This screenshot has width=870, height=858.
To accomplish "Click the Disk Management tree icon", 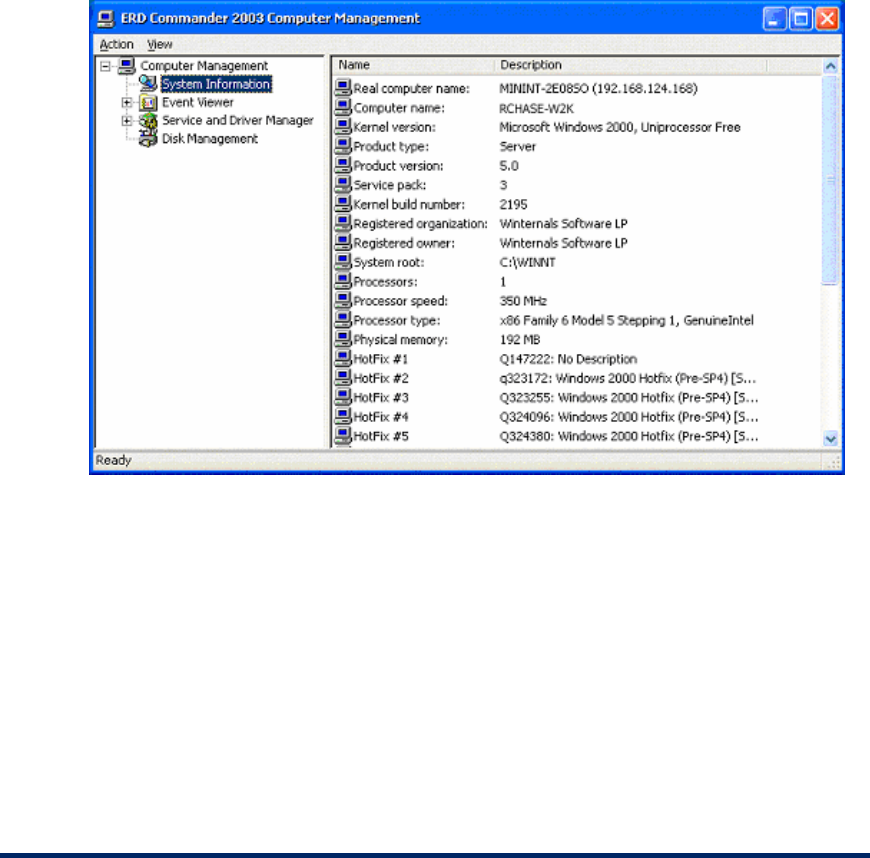I will (x=148, y=139).
